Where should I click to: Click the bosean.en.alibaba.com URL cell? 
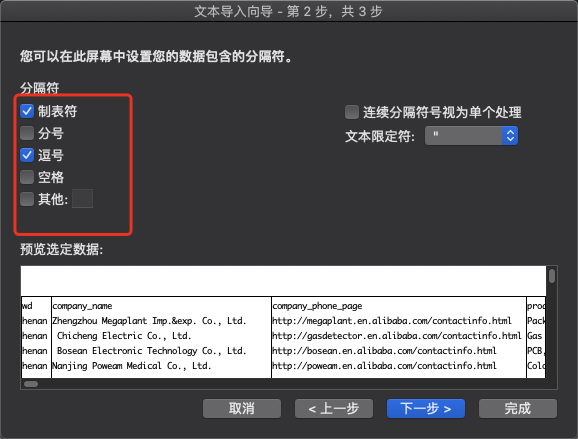[x=384, y=351]
